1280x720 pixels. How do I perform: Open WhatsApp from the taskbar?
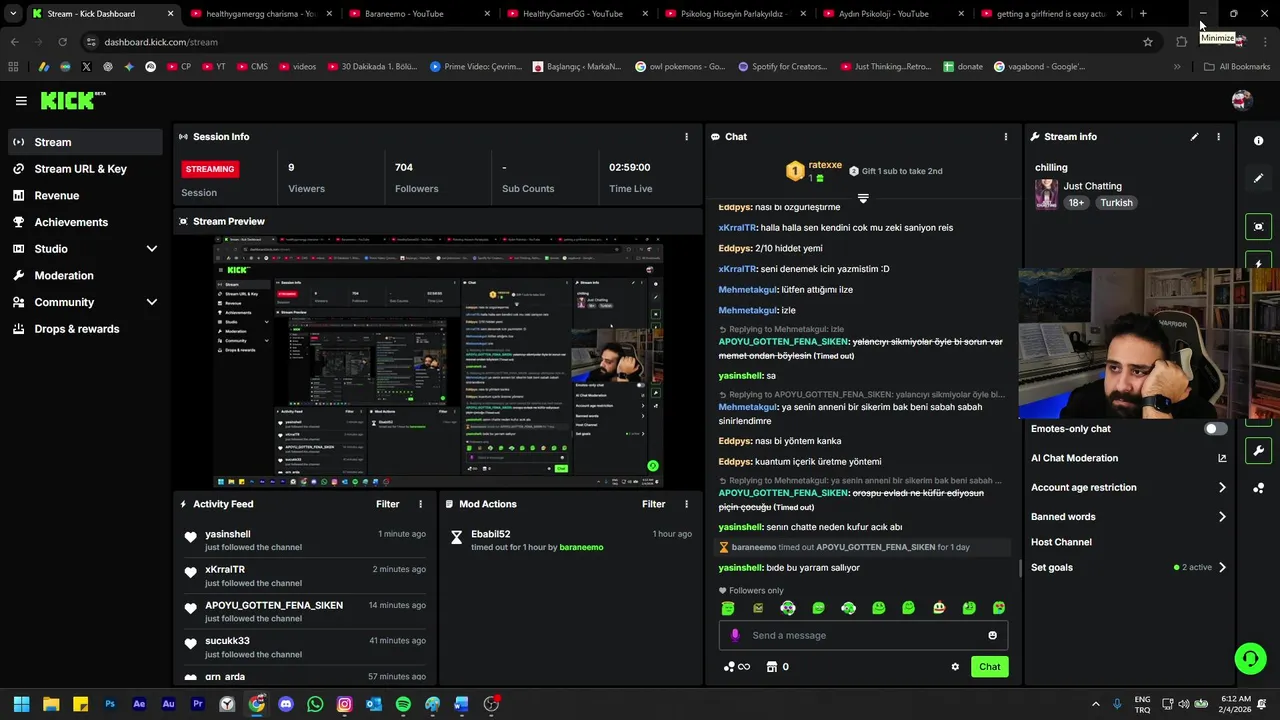pos(315,704)
